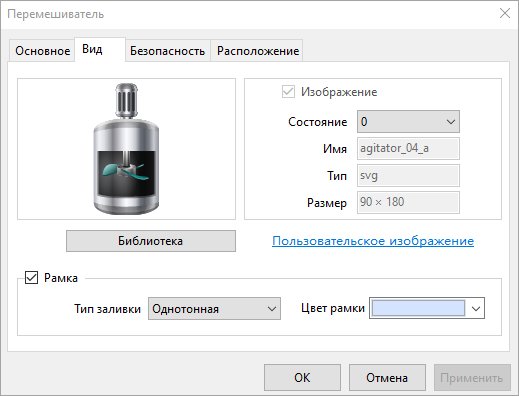Expand the Тип заливки dropdown

point(214,309)
